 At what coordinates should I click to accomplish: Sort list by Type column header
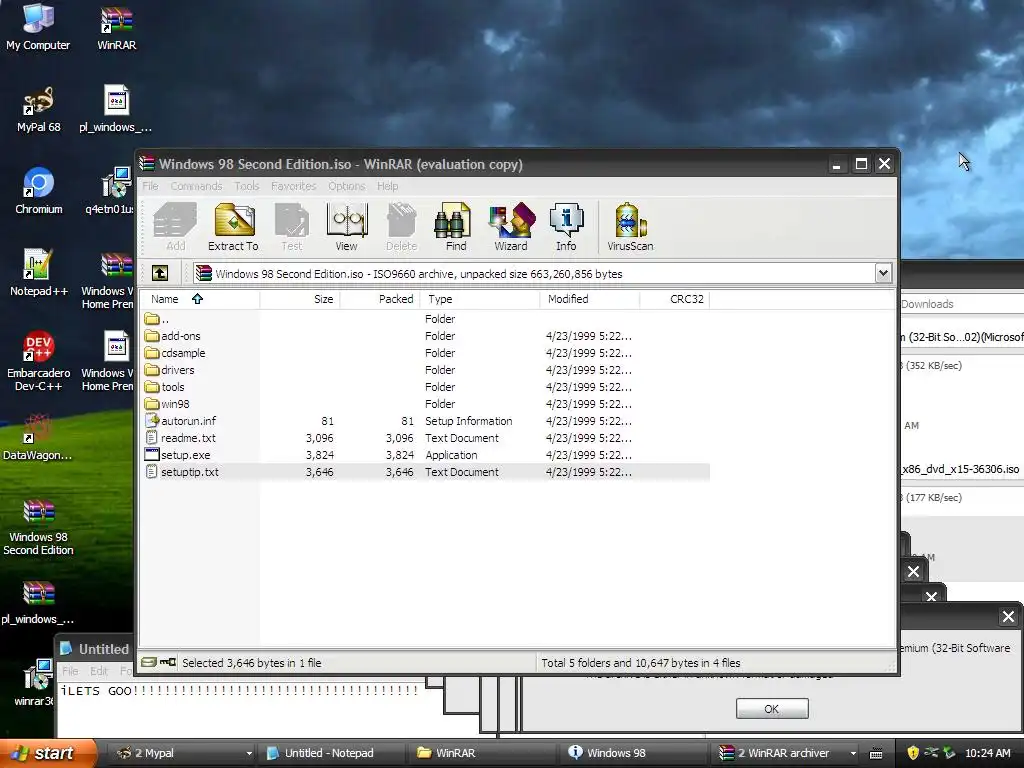(x=479, y=299)
